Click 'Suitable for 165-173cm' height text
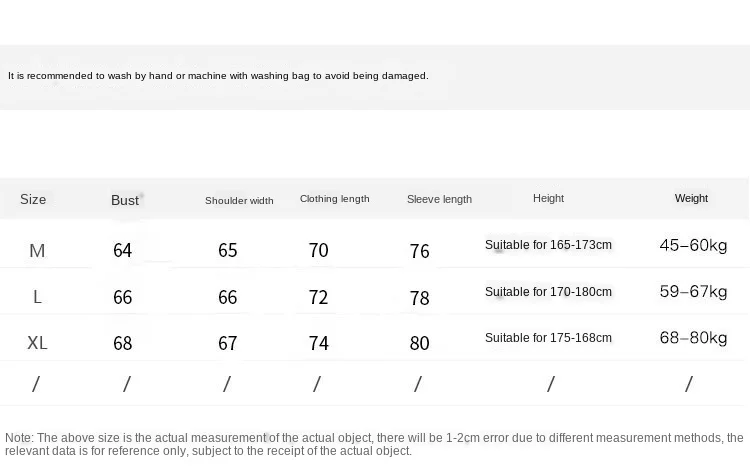750x471 pixels. [548, 245]
